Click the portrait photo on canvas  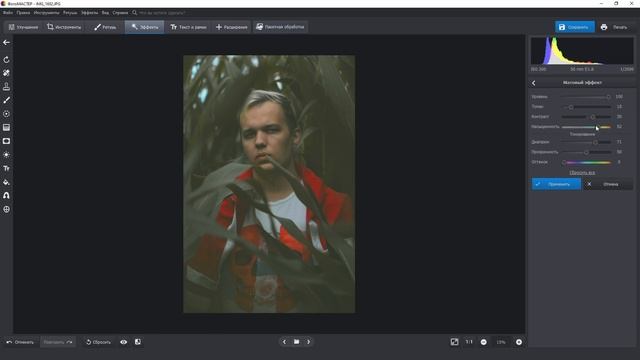click(269, 184)
